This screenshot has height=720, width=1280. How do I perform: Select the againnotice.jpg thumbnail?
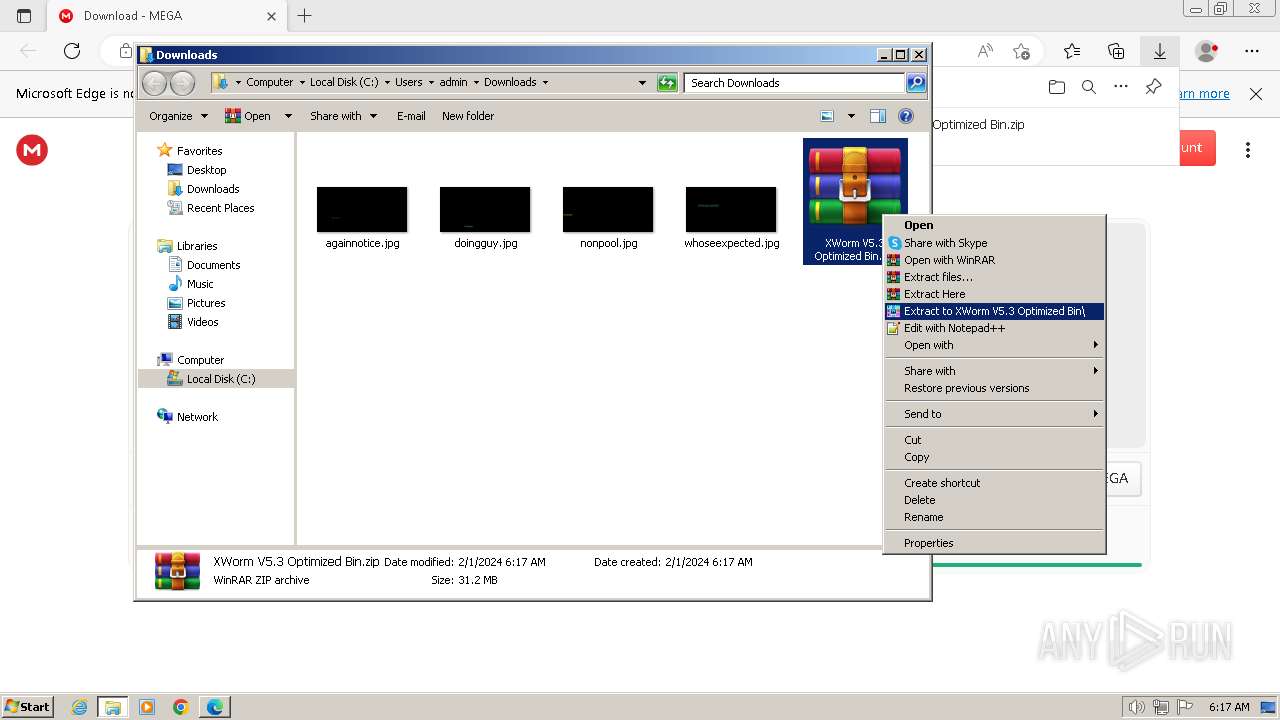pos(362,209)
